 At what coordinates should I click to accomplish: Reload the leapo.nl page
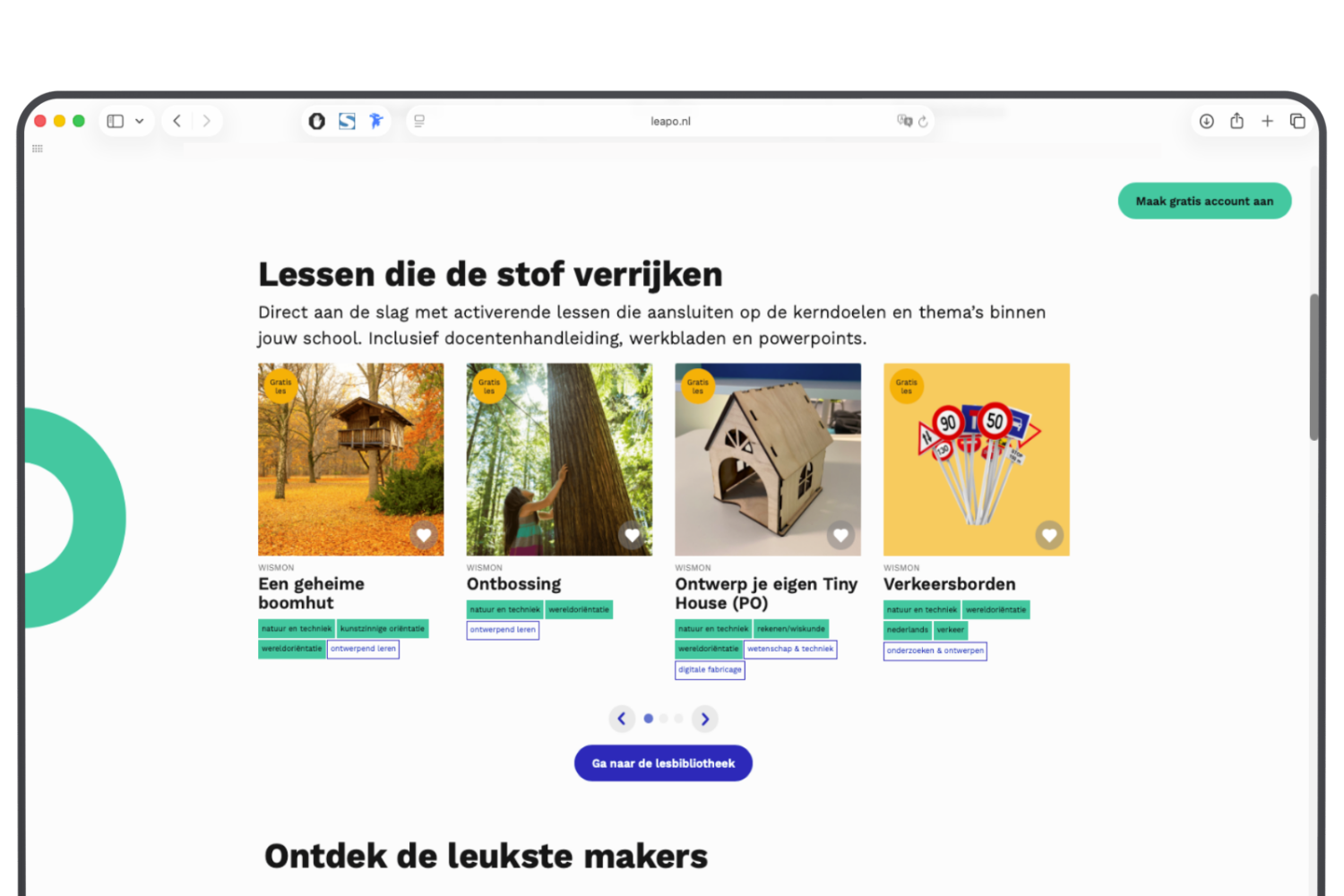(x=923, y=122)
